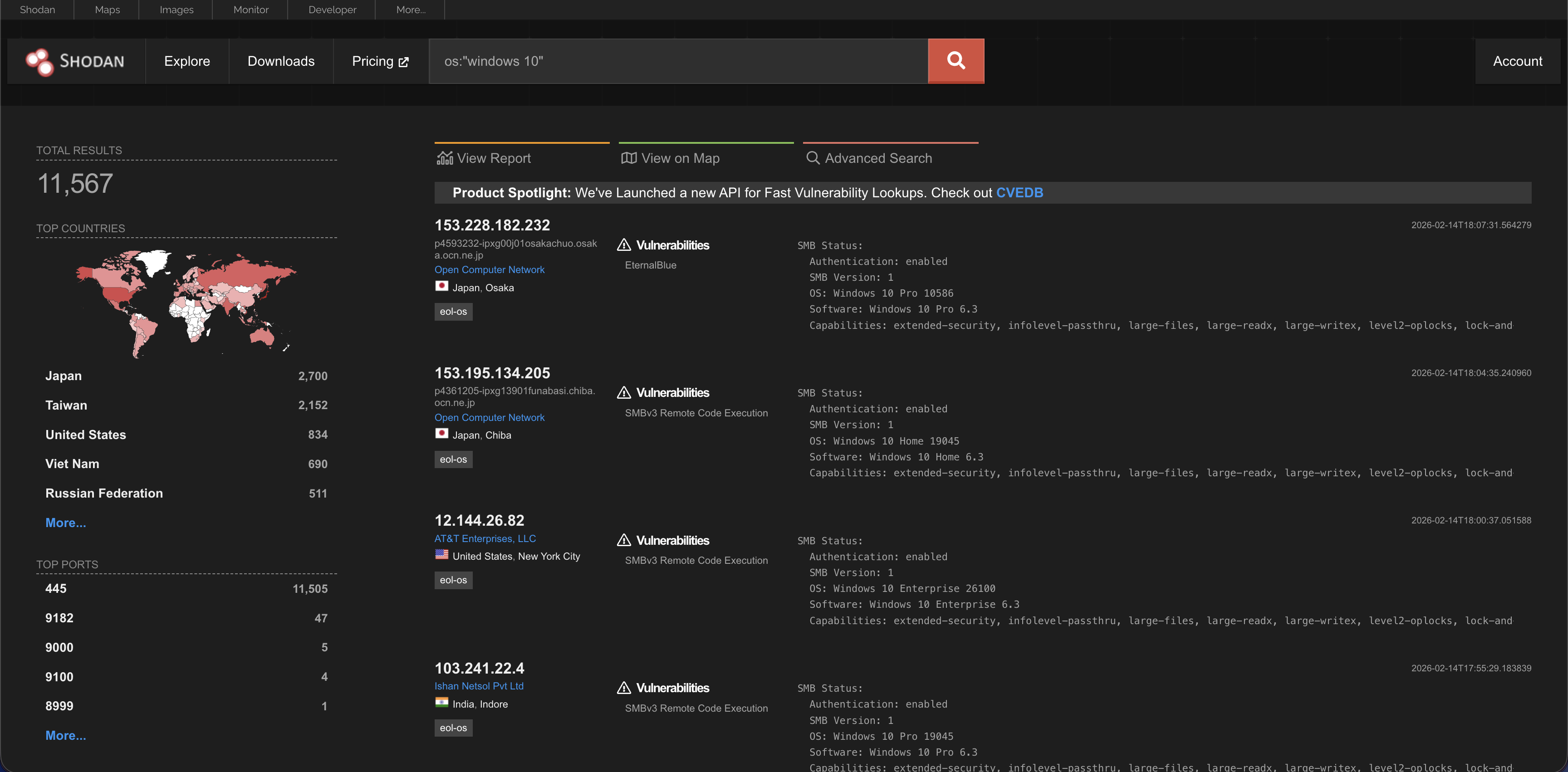
Task: Click the View Report chart icon
Action: [444, 158]
